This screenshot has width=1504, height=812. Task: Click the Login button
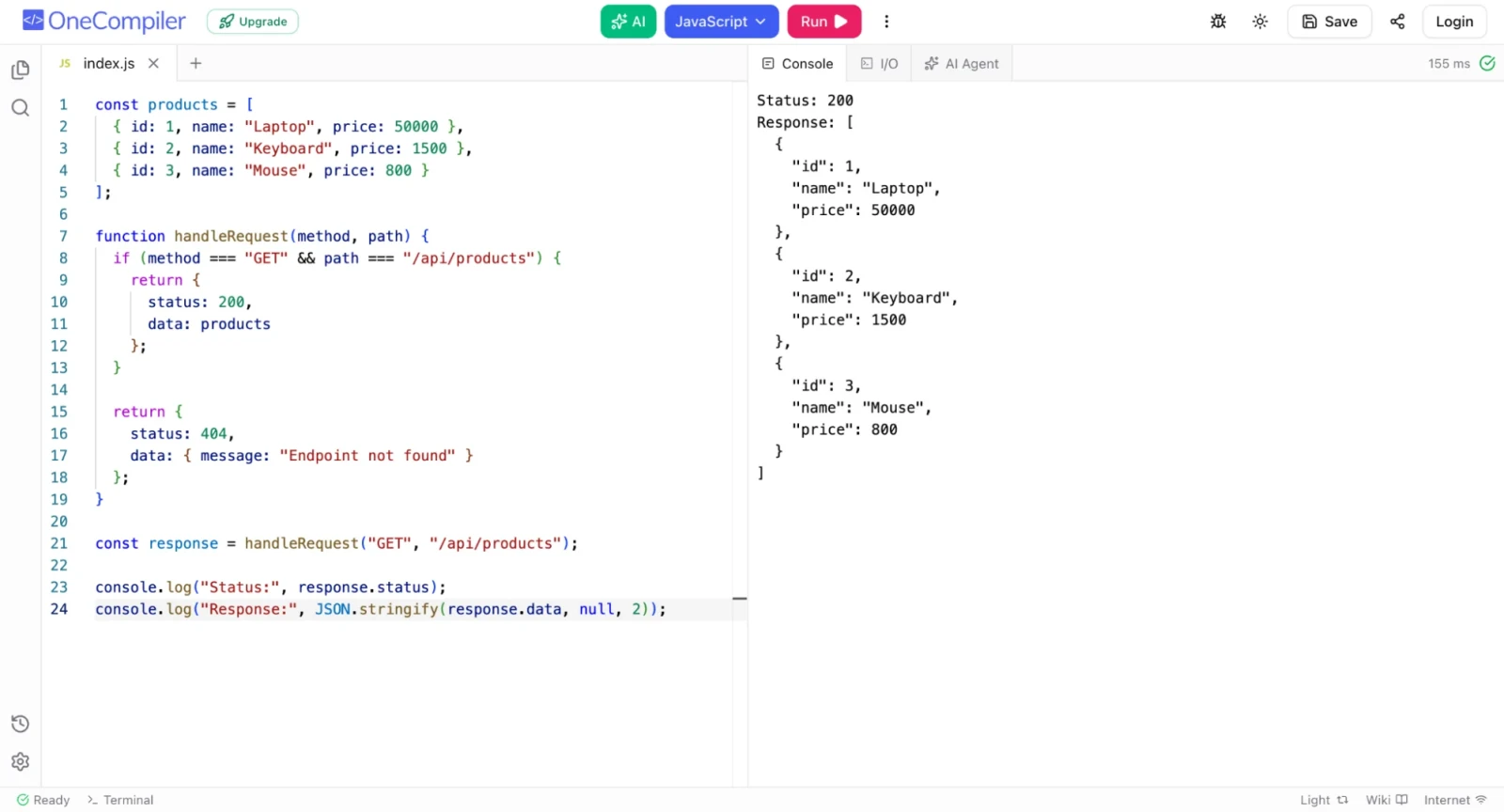(x=1454, y=22)
